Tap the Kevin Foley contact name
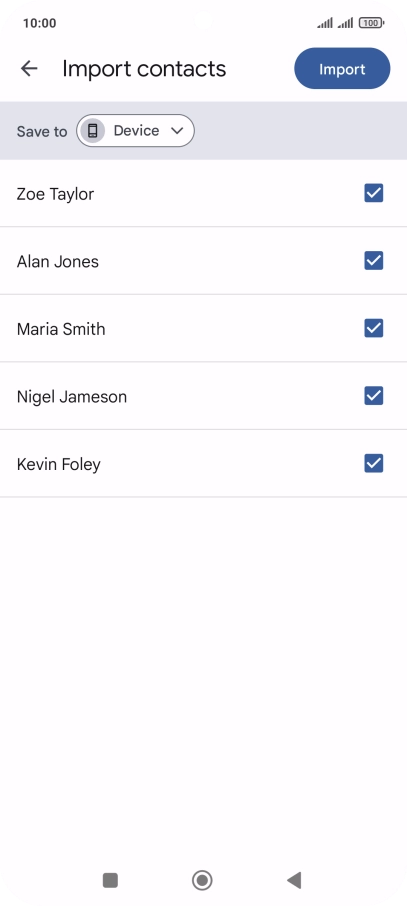 [x=58, y=464]
